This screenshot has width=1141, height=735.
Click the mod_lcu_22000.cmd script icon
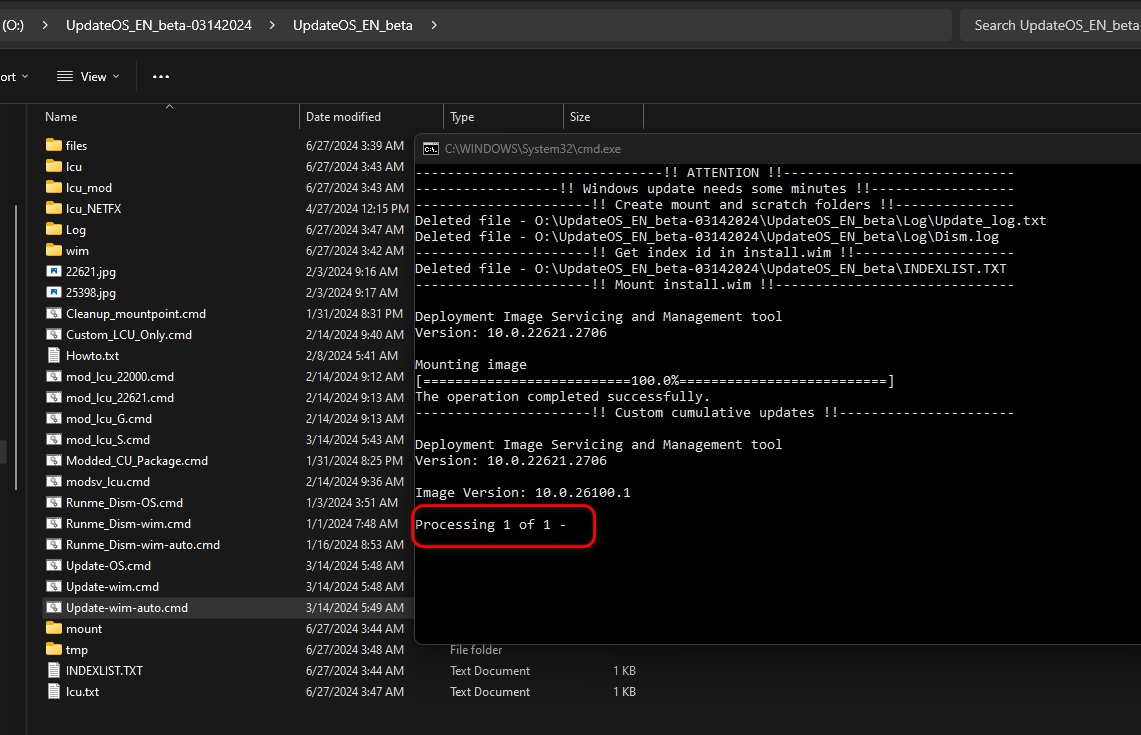pos(54,376)
